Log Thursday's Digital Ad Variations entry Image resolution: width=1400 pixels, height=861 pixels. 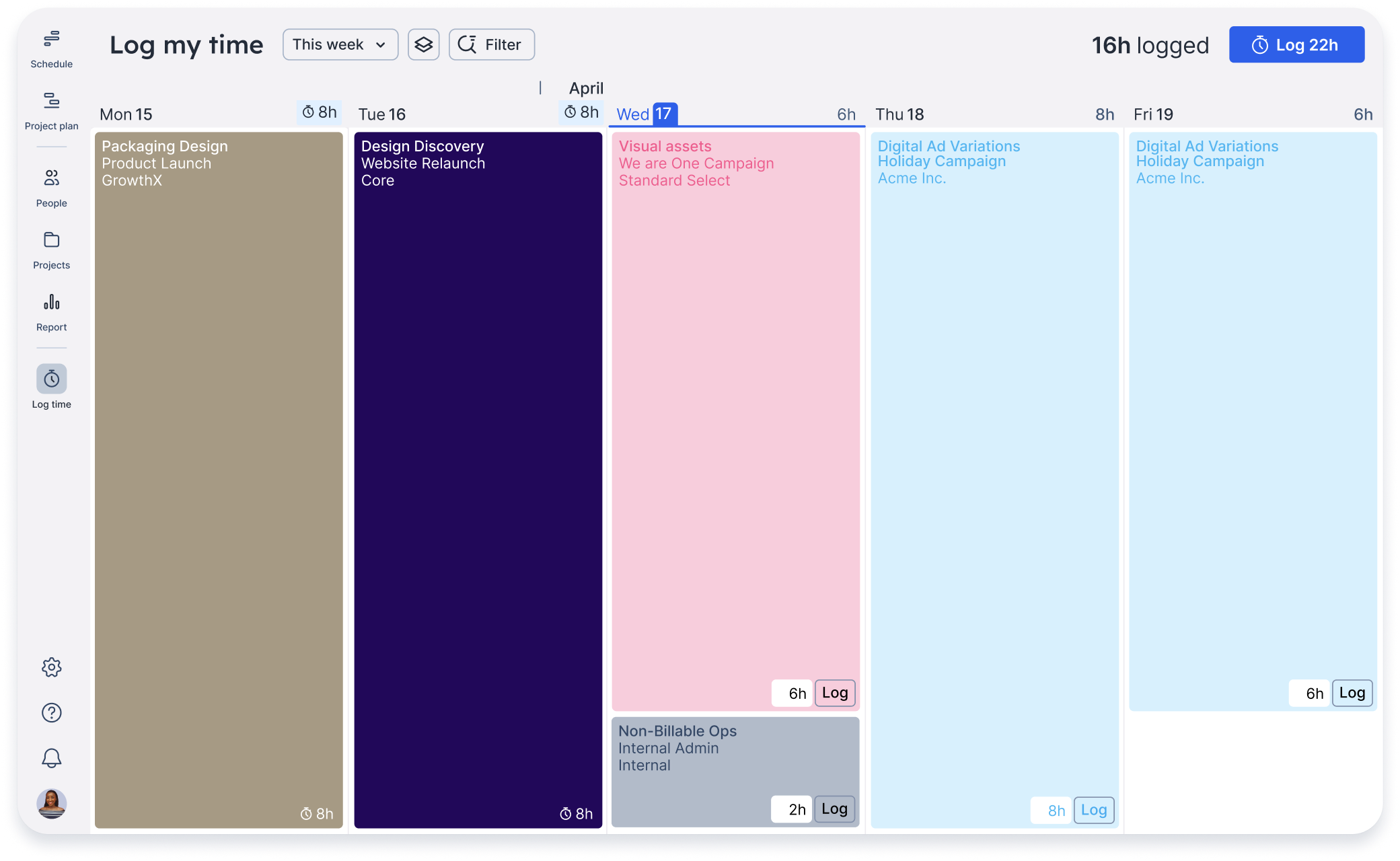click(x=1093, y=811)
